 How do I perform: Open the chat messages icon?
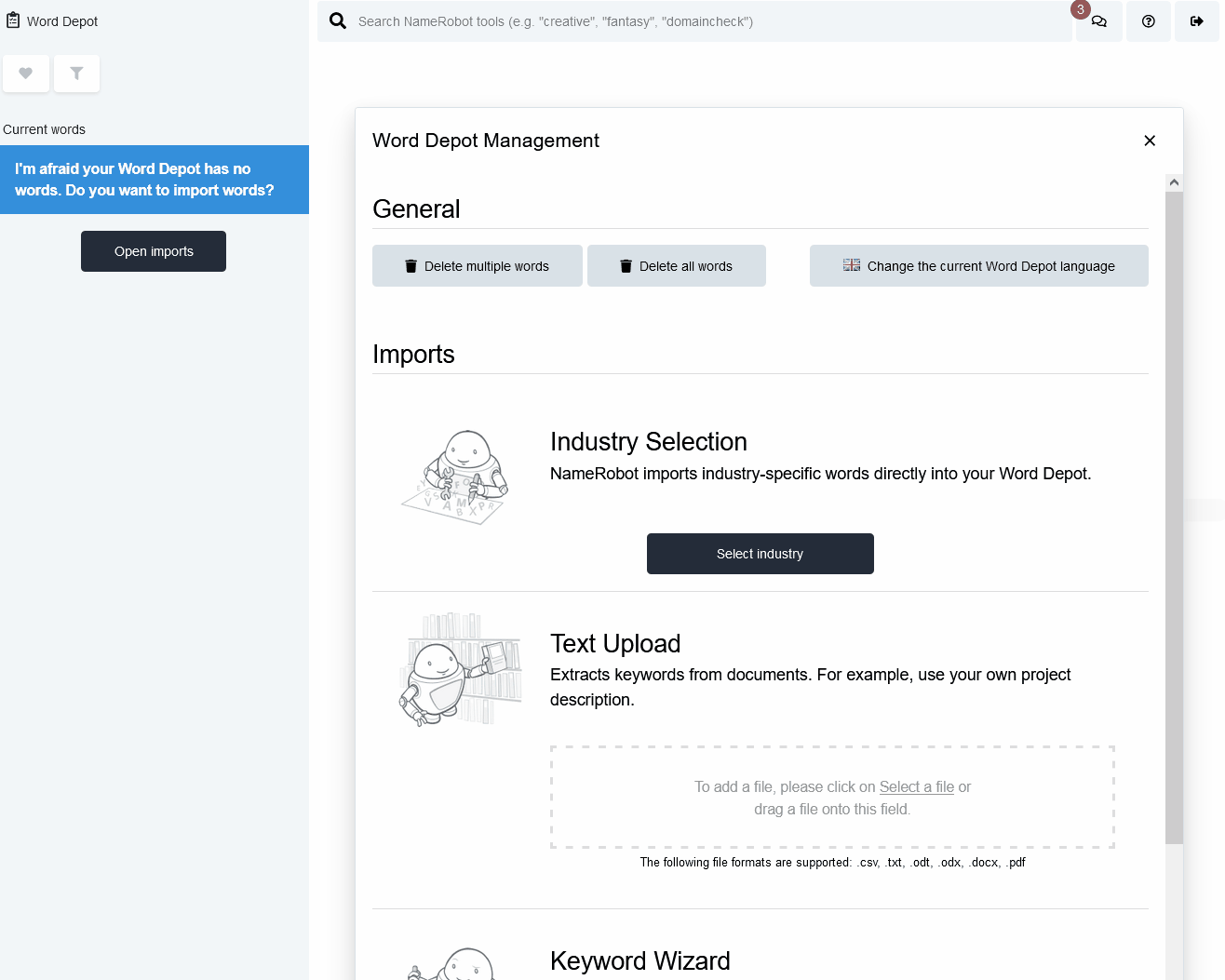(x=1098, y=21)
